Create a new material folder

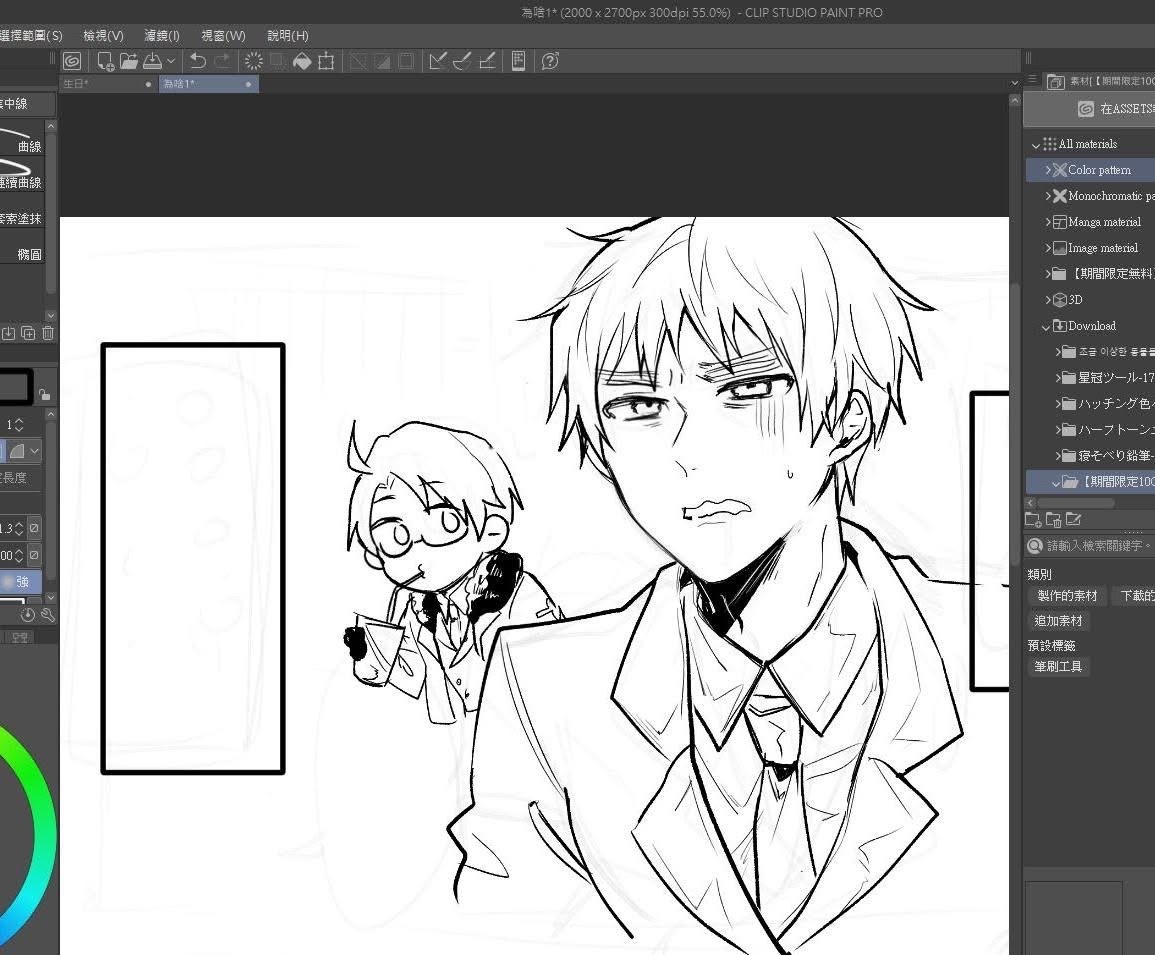(1033, 520)
